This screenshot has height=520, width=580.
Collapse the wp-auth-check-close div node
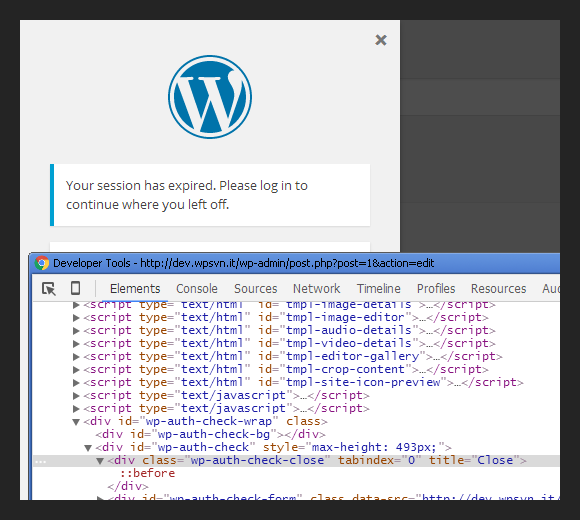(x=100, y=461)
